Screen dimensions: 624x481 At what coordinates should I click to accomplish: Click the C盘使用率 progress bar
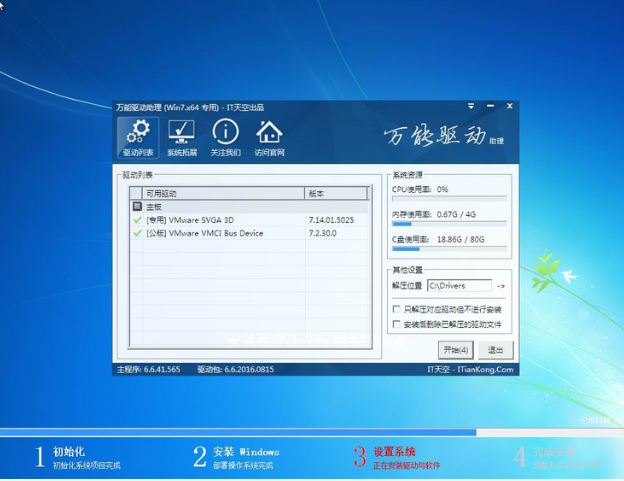[449, 249]
